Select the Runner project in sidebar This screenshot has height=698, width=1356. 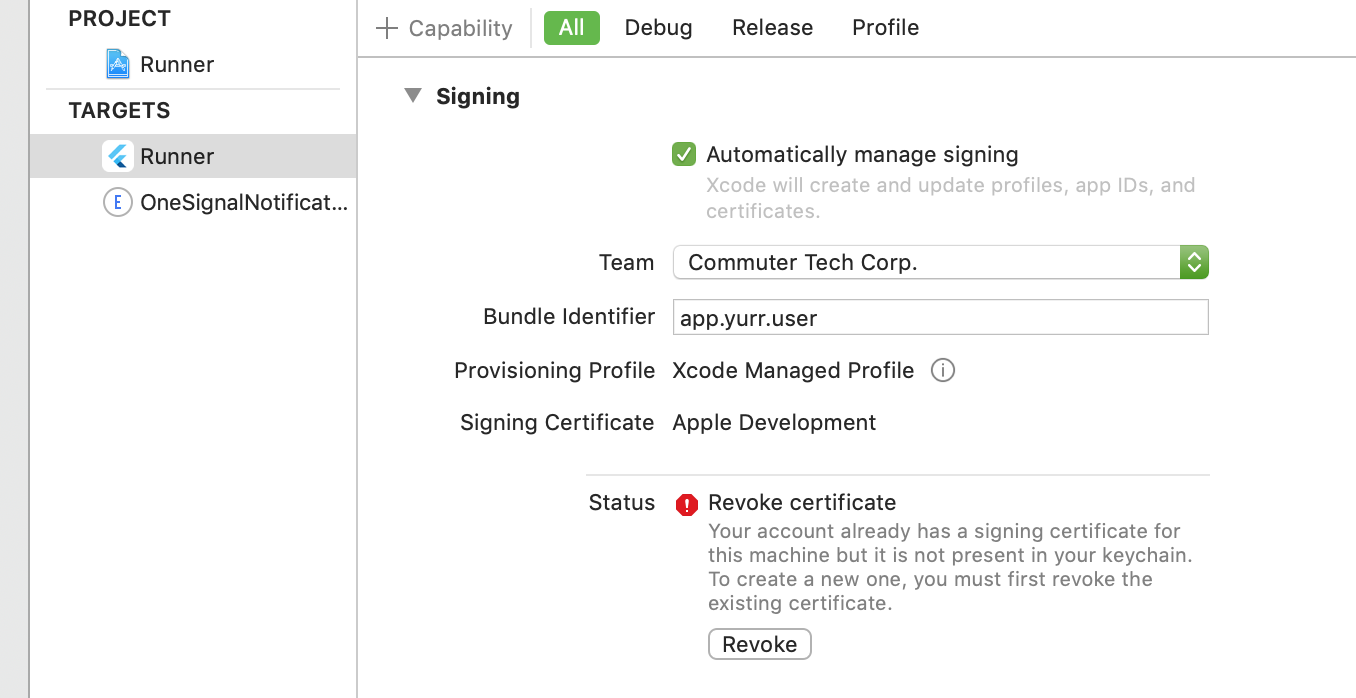coord(177,65)
